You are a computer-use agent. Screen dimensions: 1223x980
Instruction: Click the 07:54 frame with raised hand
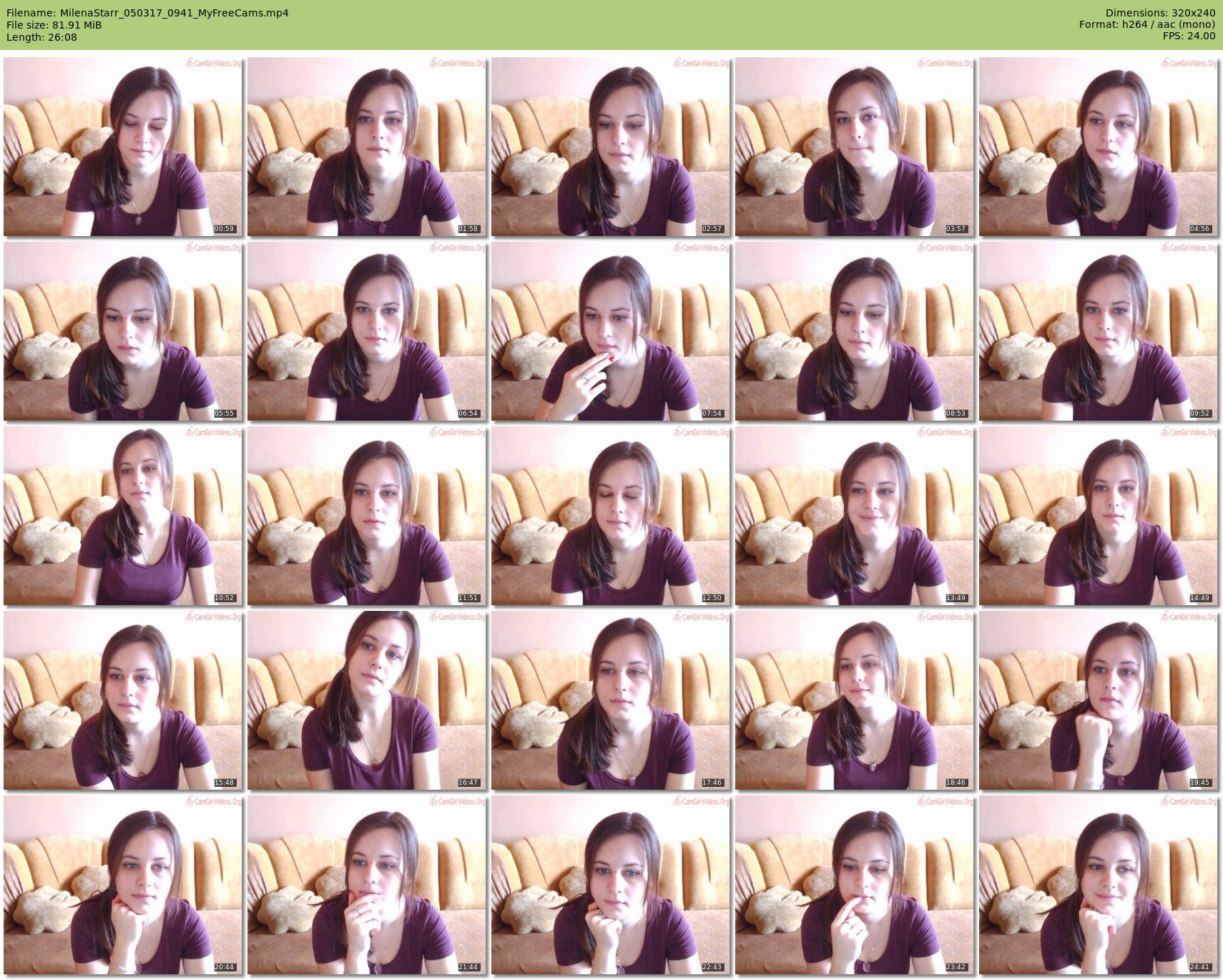click(611, 331)
